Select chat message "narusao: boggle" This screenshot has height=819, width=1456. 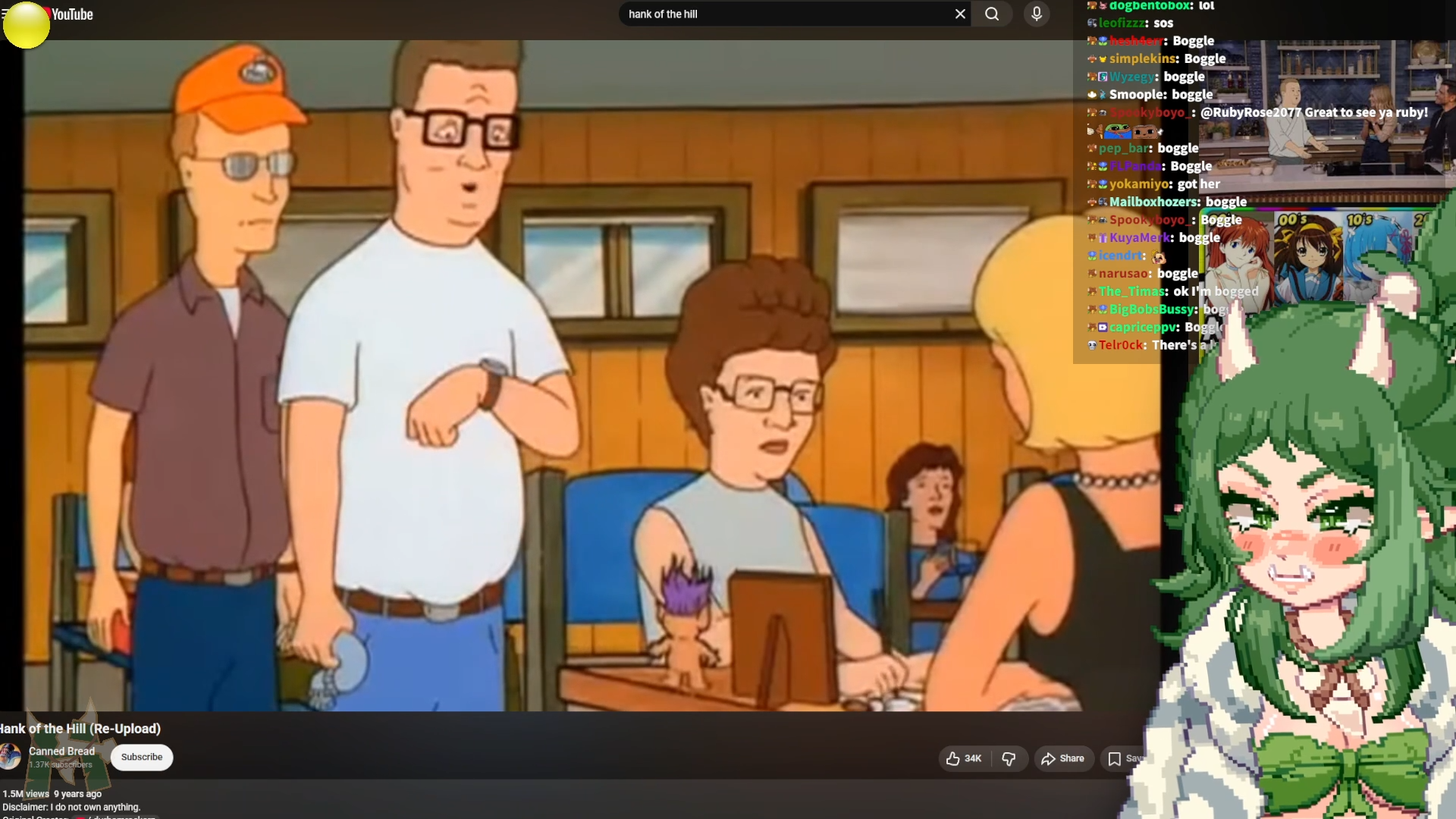click(x=1143, y=273)
